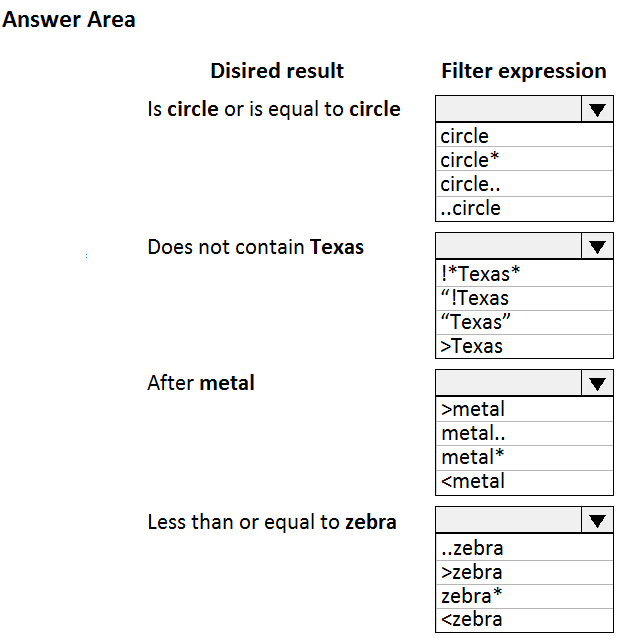
Task: Choose the '<zebra' option
Action: tap(524, 620)
